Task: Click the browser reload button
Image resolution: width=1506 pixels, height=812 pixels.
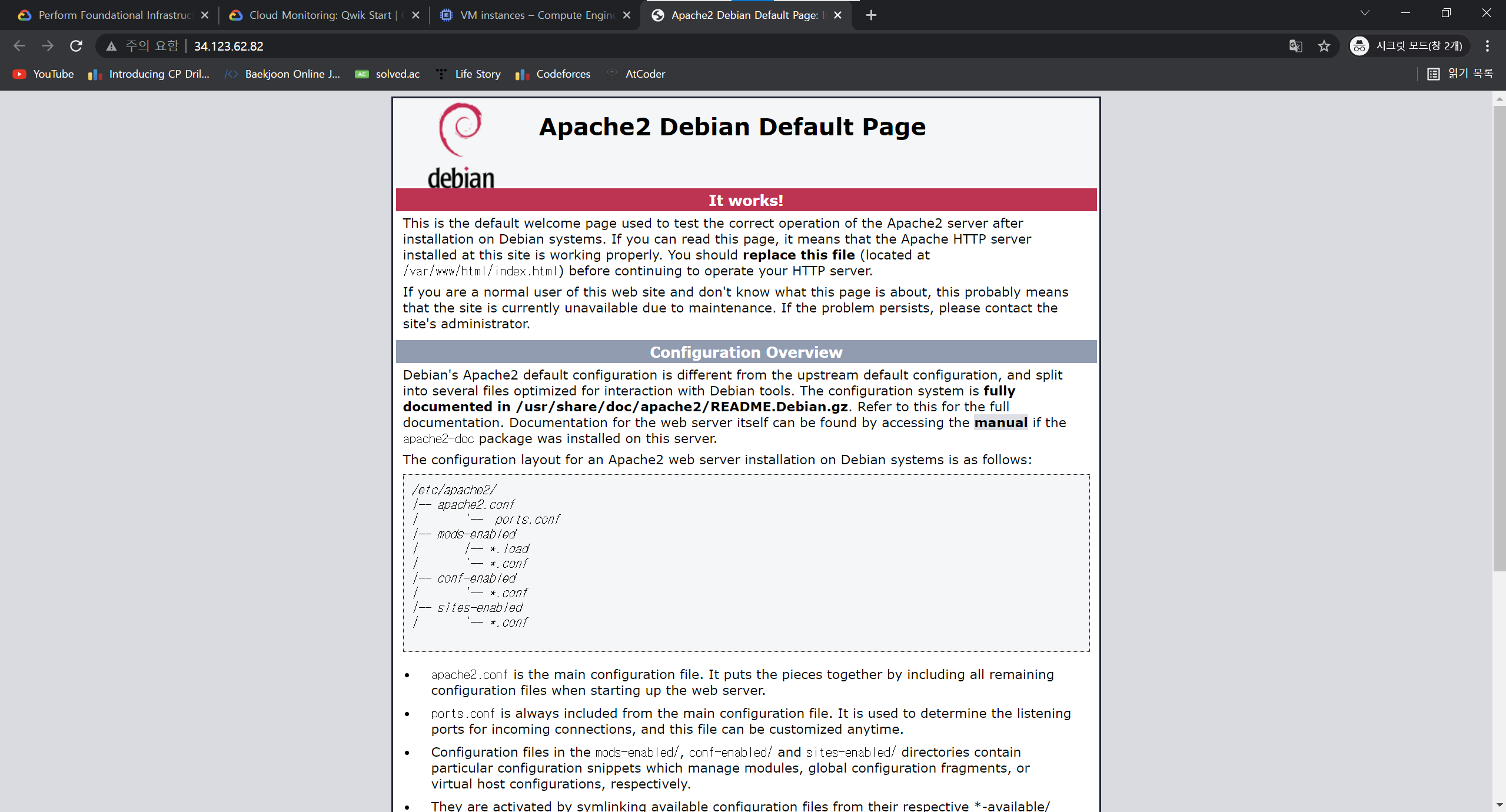Action: coord(76,46)
